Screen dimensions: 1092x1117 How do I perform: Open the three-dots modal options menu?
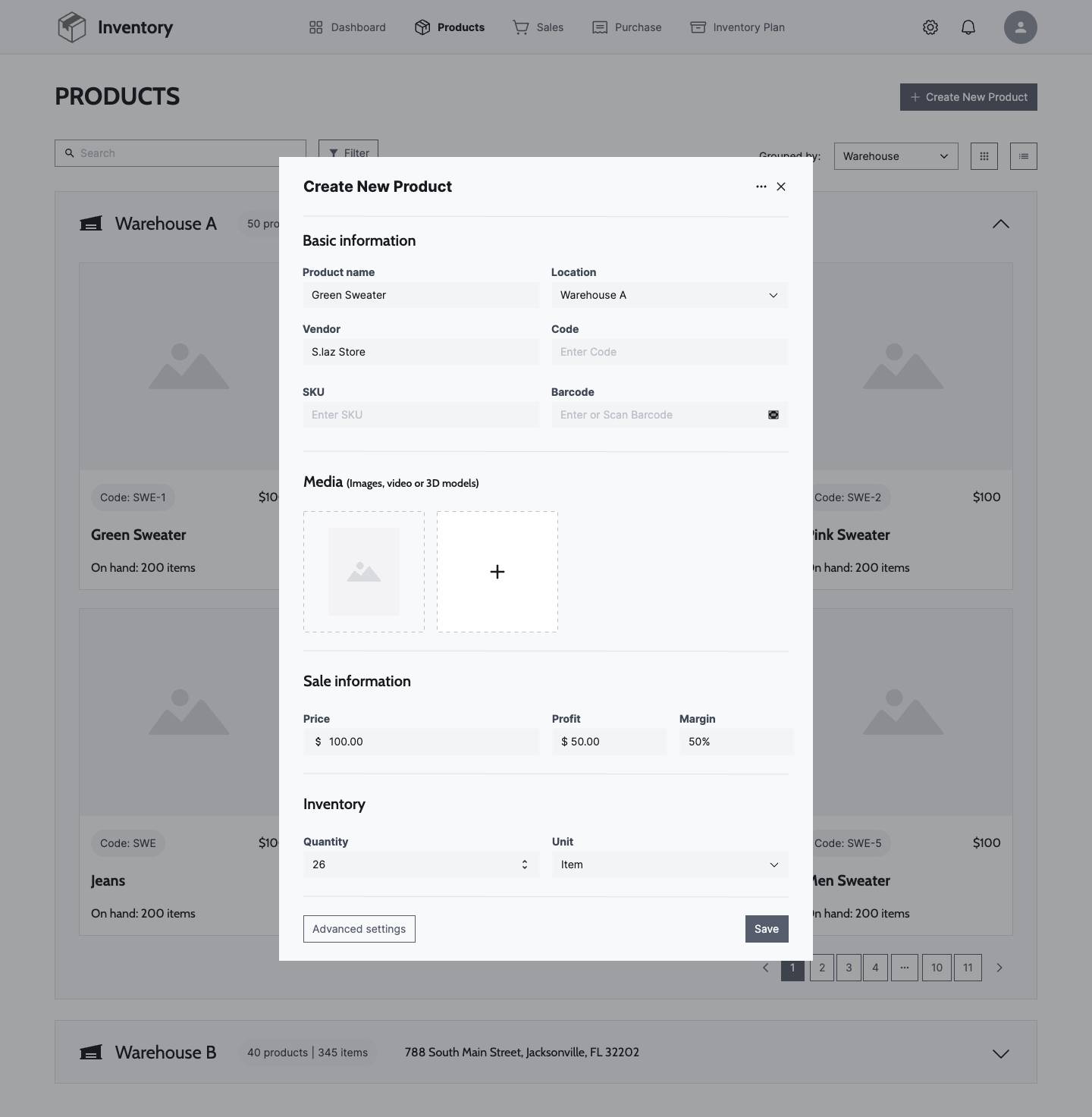tap(761, 187)
